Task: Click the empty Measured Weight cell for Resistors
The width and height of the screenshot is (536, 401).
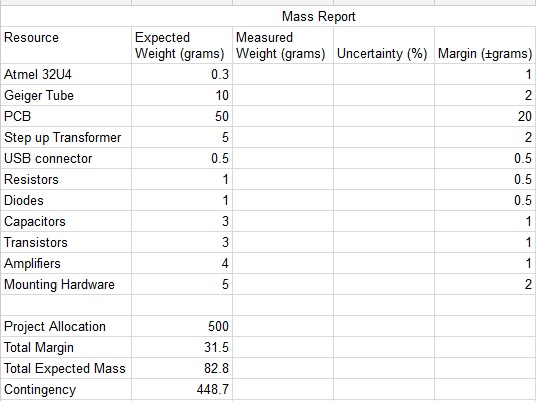Action: (x=283, y=179)
